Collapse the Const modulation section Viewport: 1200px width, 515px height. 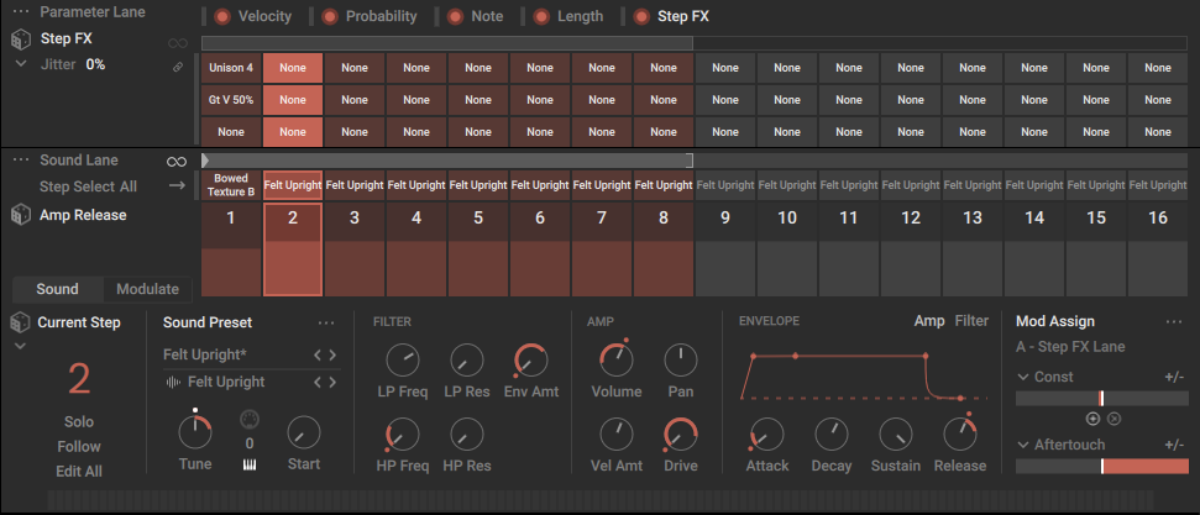tap(1023, 377)
